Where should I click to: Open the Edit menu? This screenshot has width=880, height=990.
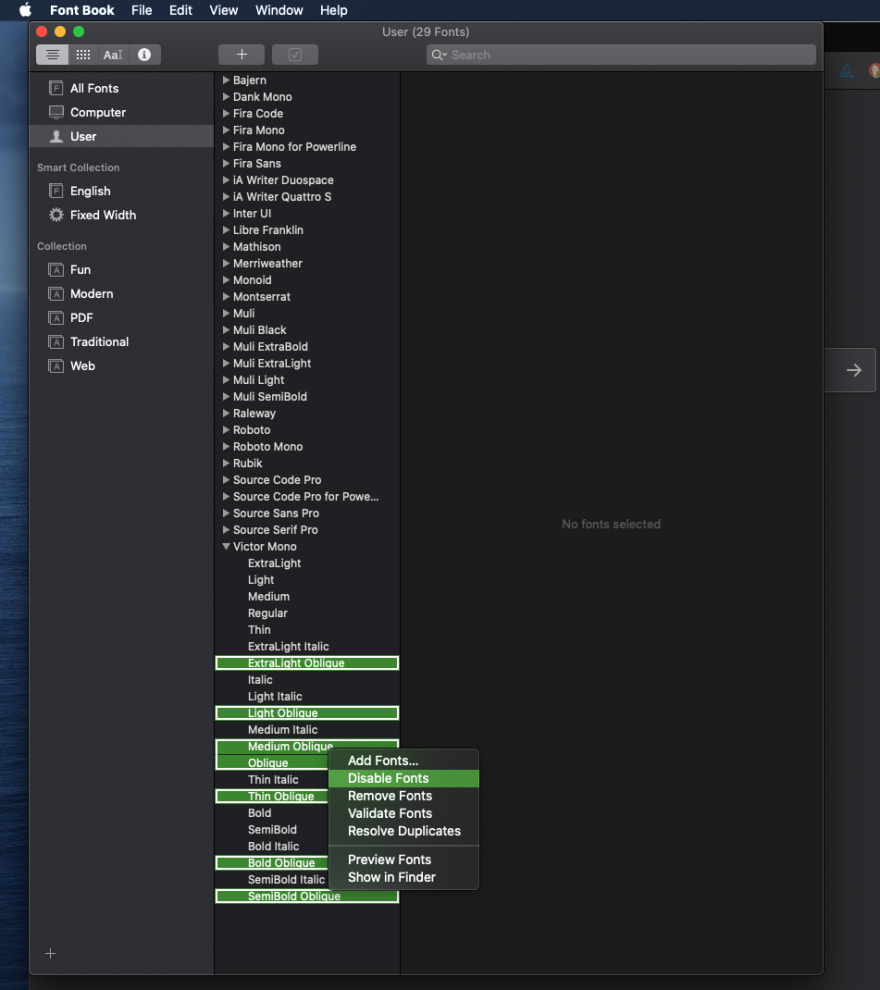pyautogui.click(x=181, y=10)
